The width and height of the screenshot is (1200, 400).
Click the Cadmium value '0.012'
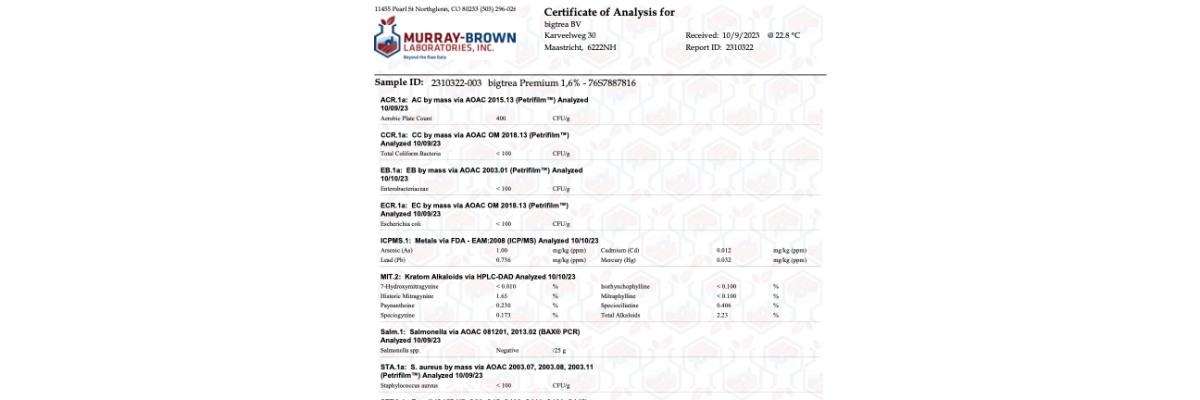[x=724, y=249]
